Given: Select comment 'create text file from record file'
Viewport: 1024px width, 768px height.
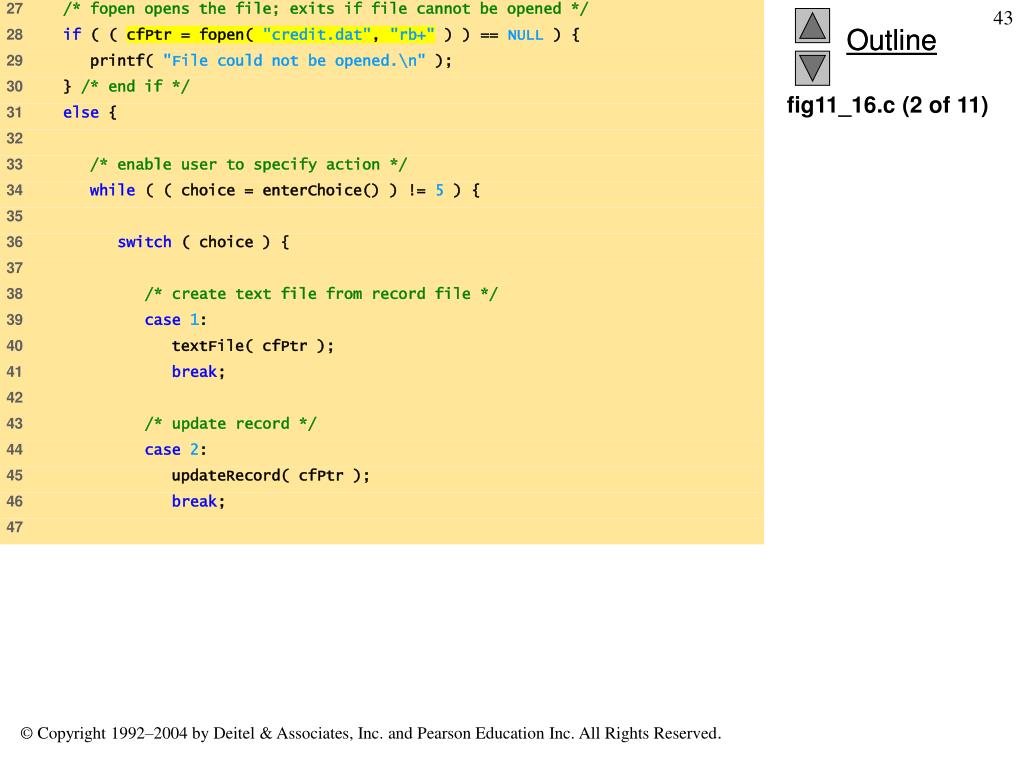Looking at the screenshot, I should pyautogui.click(x=321, y=294).
